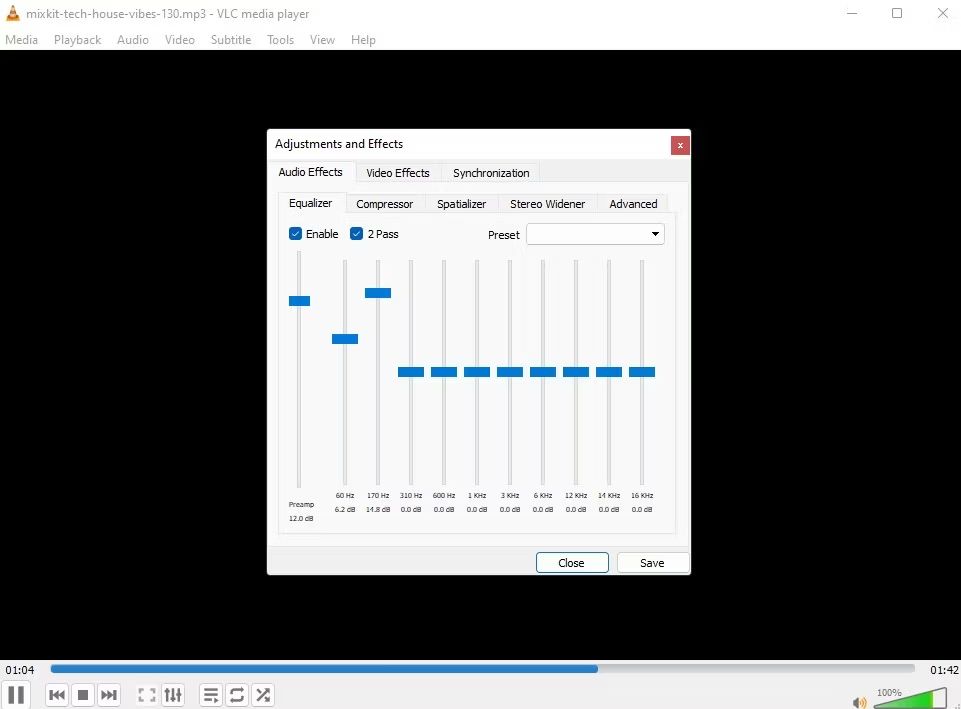
Task: Close Adjustments and Effects with red X
Action: click(680, 145)
